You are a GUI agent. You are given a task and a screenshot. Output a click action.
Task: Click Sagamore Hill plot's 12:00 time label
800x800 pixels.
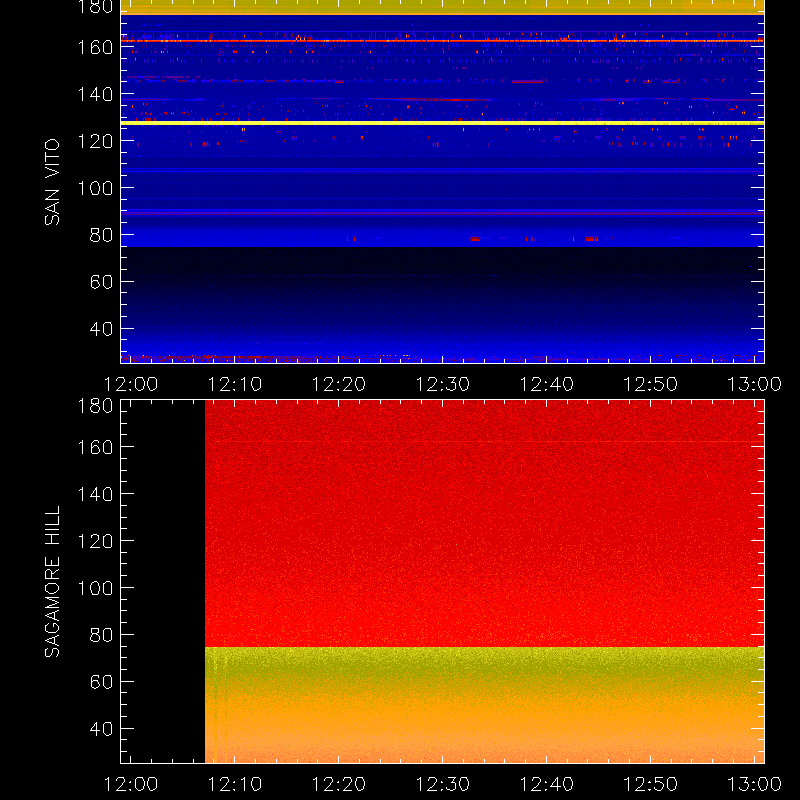coord(131,784)
